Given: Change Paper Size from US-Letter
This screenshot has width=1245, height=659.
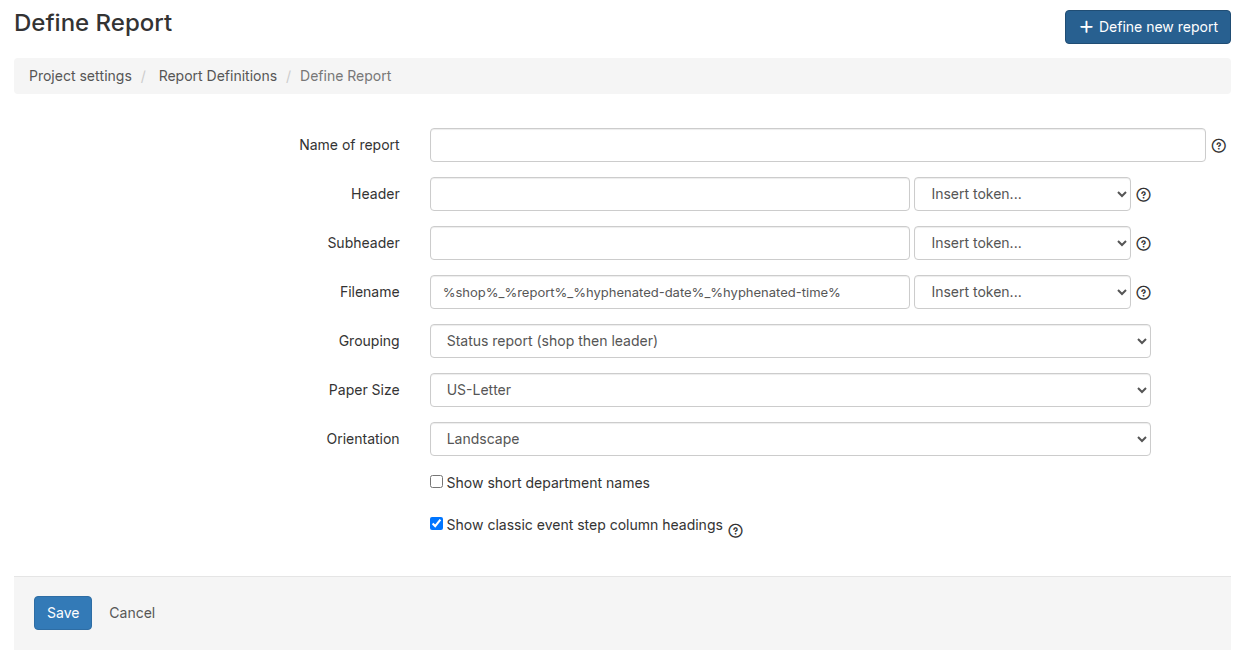Looking at the screenshot, I should tap(790, 390).
